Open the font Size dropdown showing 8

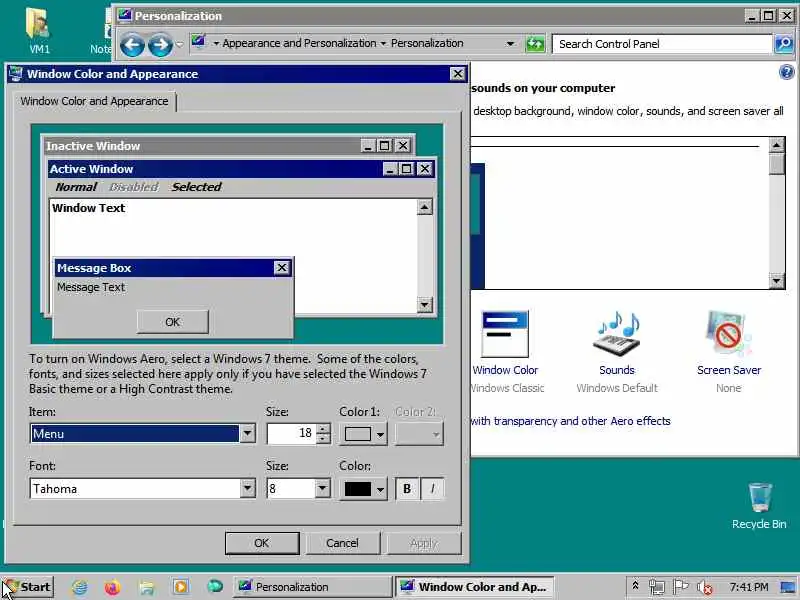point(322,489)
